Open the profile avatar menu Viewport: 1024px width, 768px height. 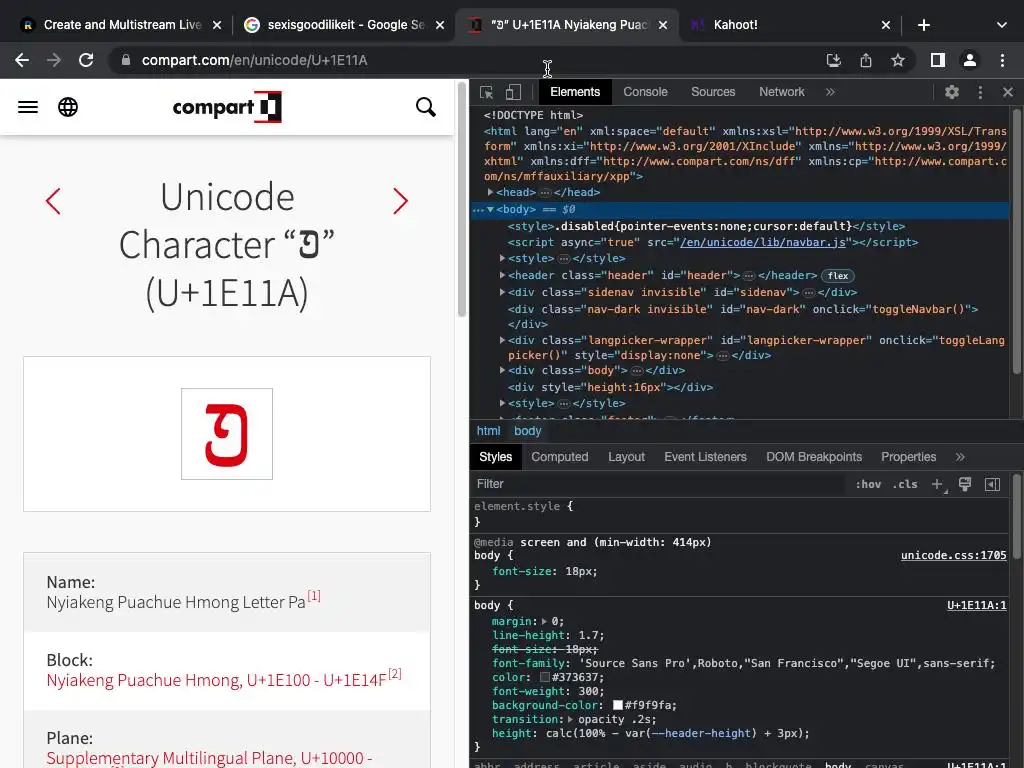pos(970,60)
